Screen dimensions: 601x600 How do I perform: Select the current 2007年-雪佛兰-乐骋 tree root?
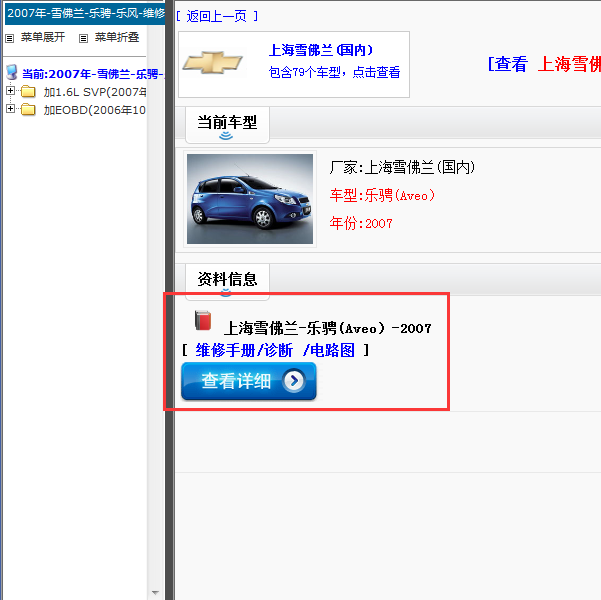click(x=94, y=74)
